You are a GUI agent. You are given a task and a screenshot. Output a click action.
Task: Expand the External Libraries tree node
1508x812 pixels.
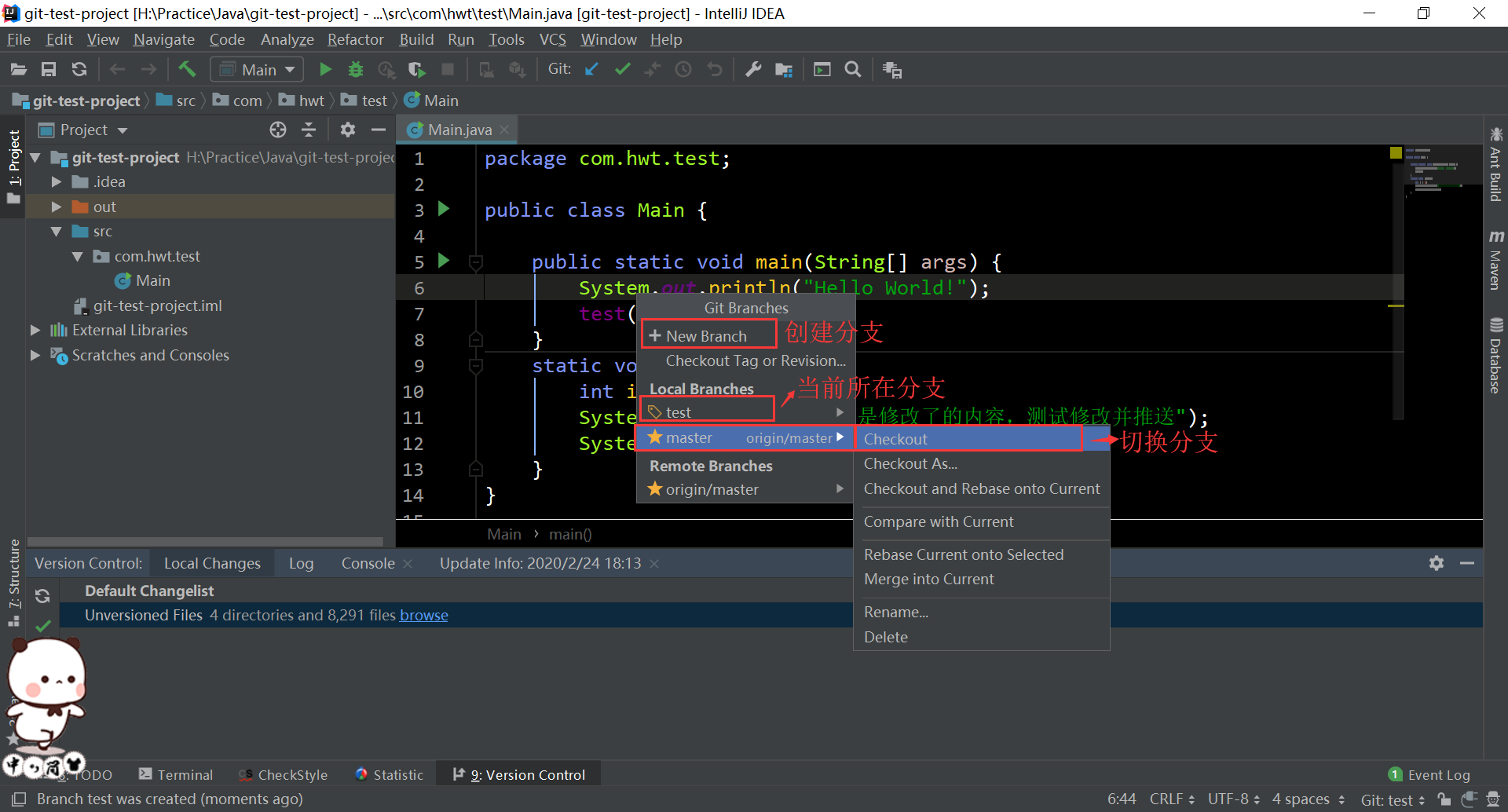pyautogui.click(x=35, y=331)
